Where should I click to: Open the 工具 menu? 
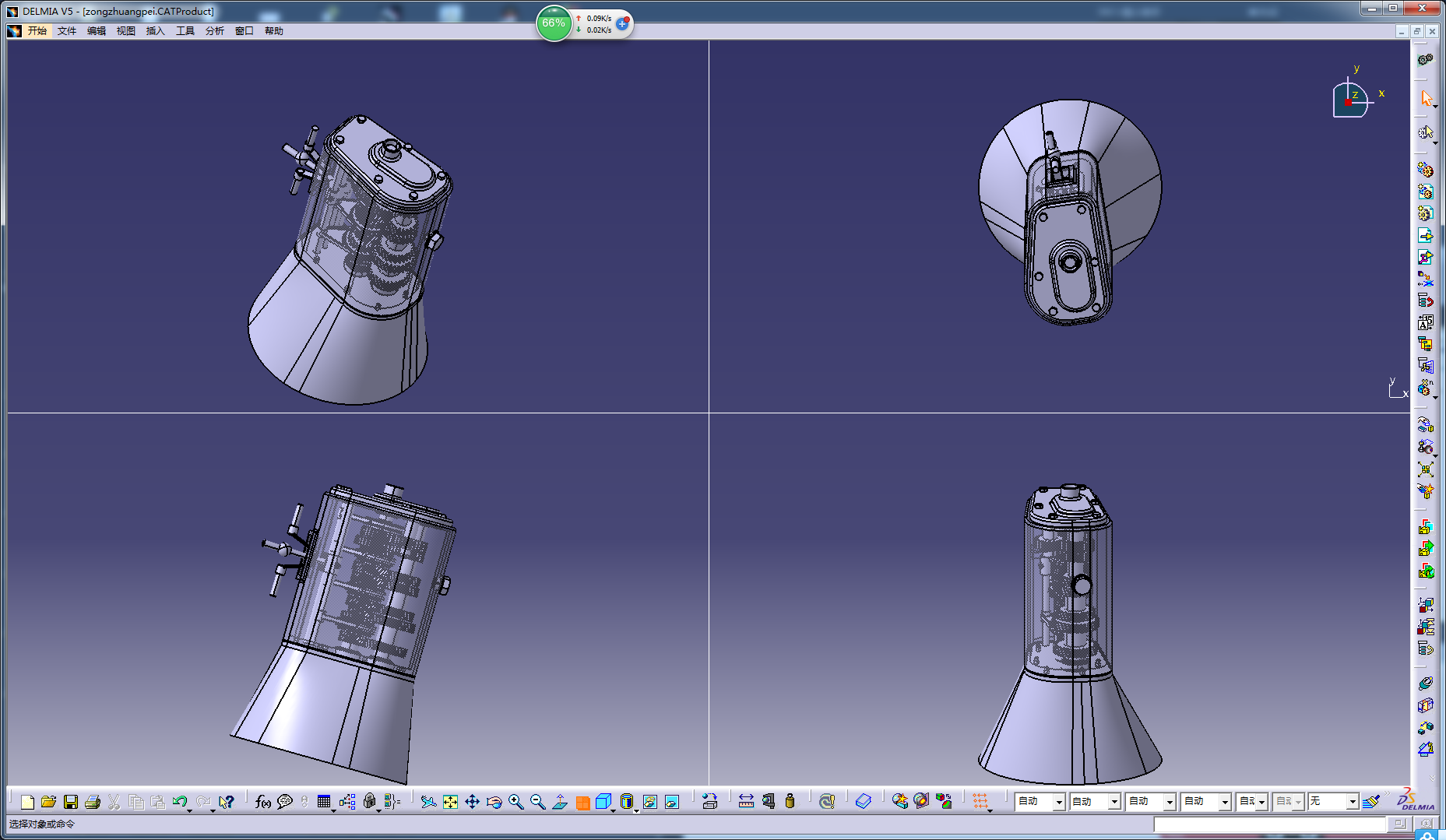click(x=185, y=31)
